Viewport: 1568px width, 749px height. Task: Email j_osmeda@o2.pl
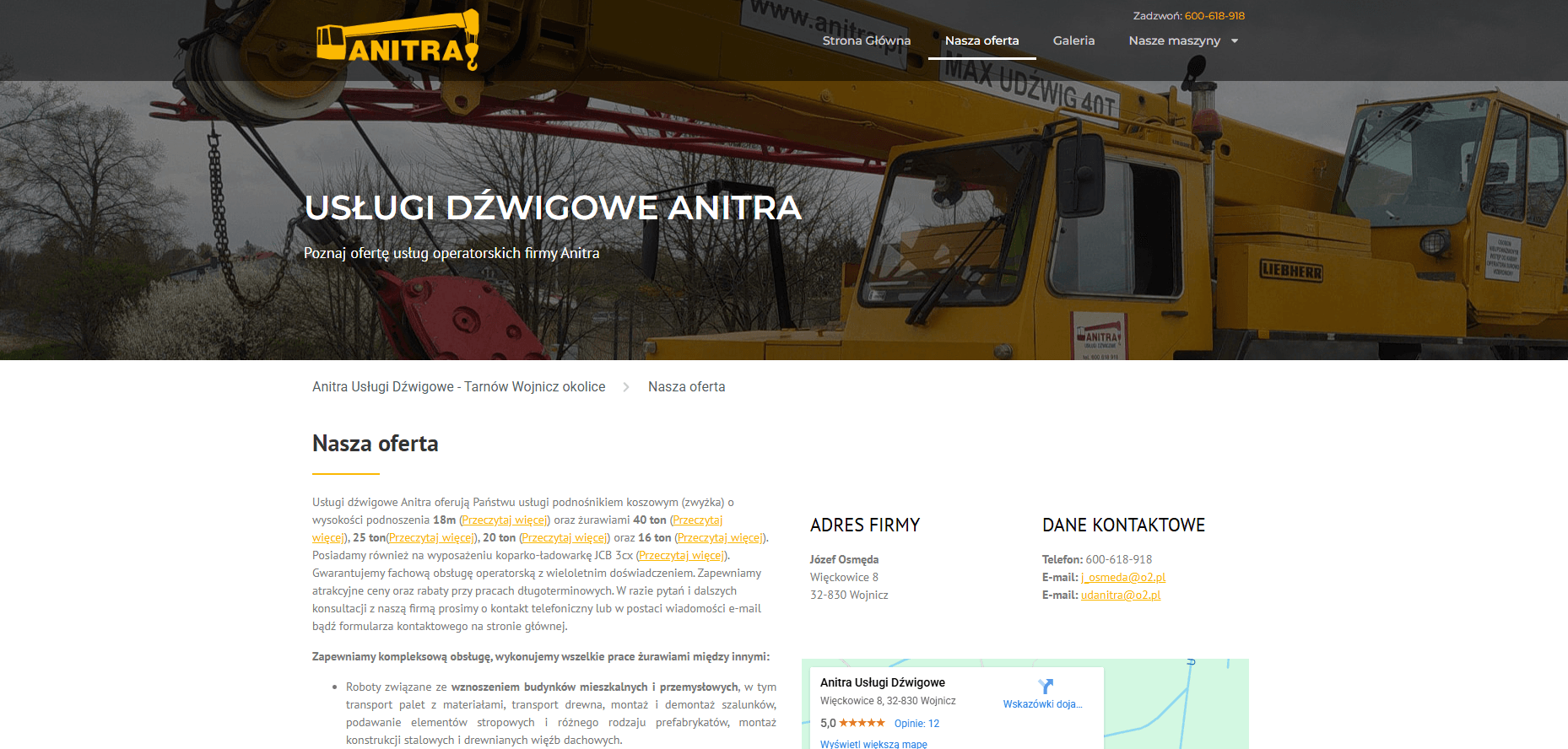(x=1123, y=577)
